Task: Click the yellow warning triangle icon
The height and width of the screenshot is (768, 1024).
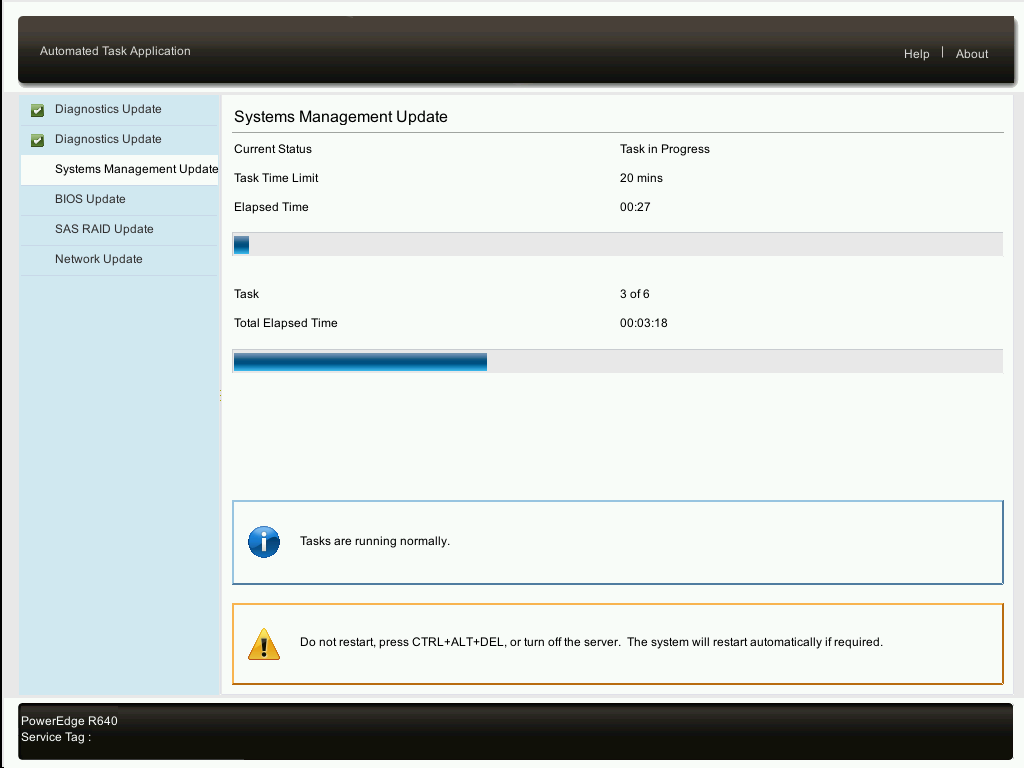Action: [263, 643]
